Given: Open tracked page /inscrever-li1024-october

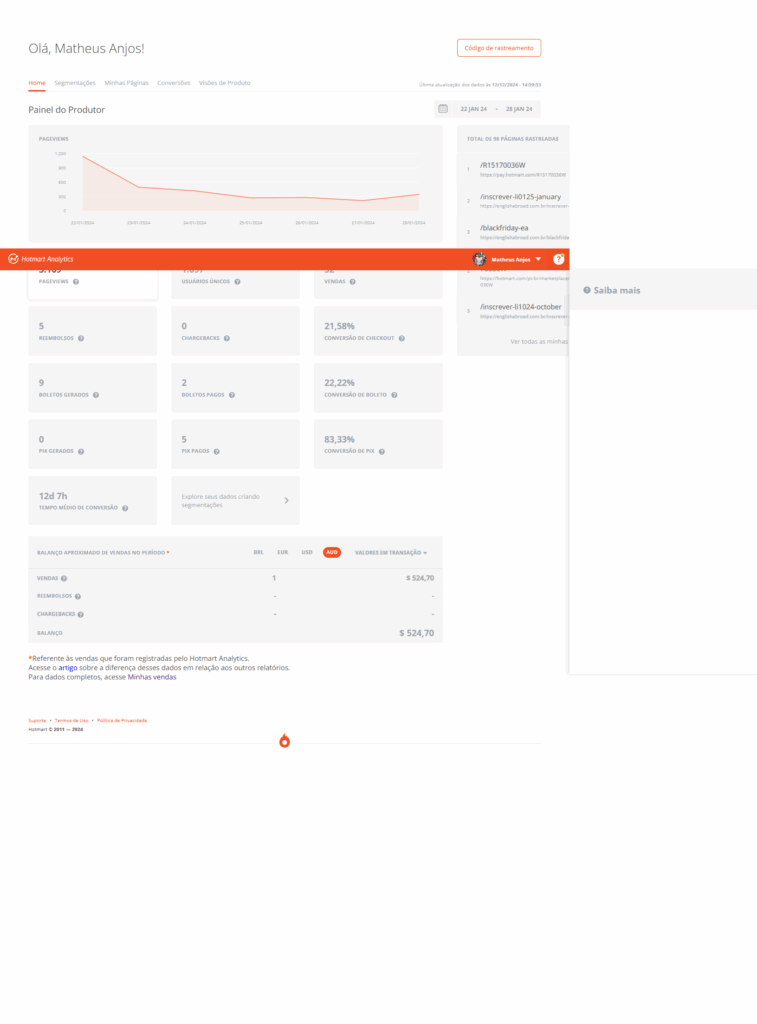Looking at the screenshot, I should 521,307.
